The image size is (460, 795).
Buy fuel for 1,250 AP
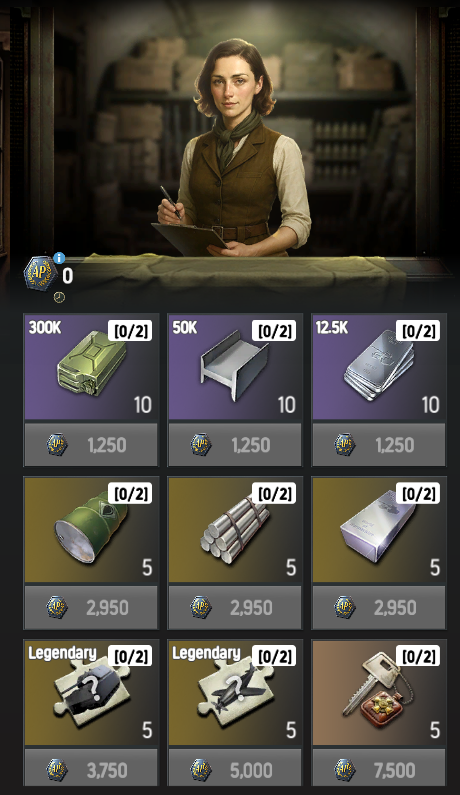[x=91, y=445]
